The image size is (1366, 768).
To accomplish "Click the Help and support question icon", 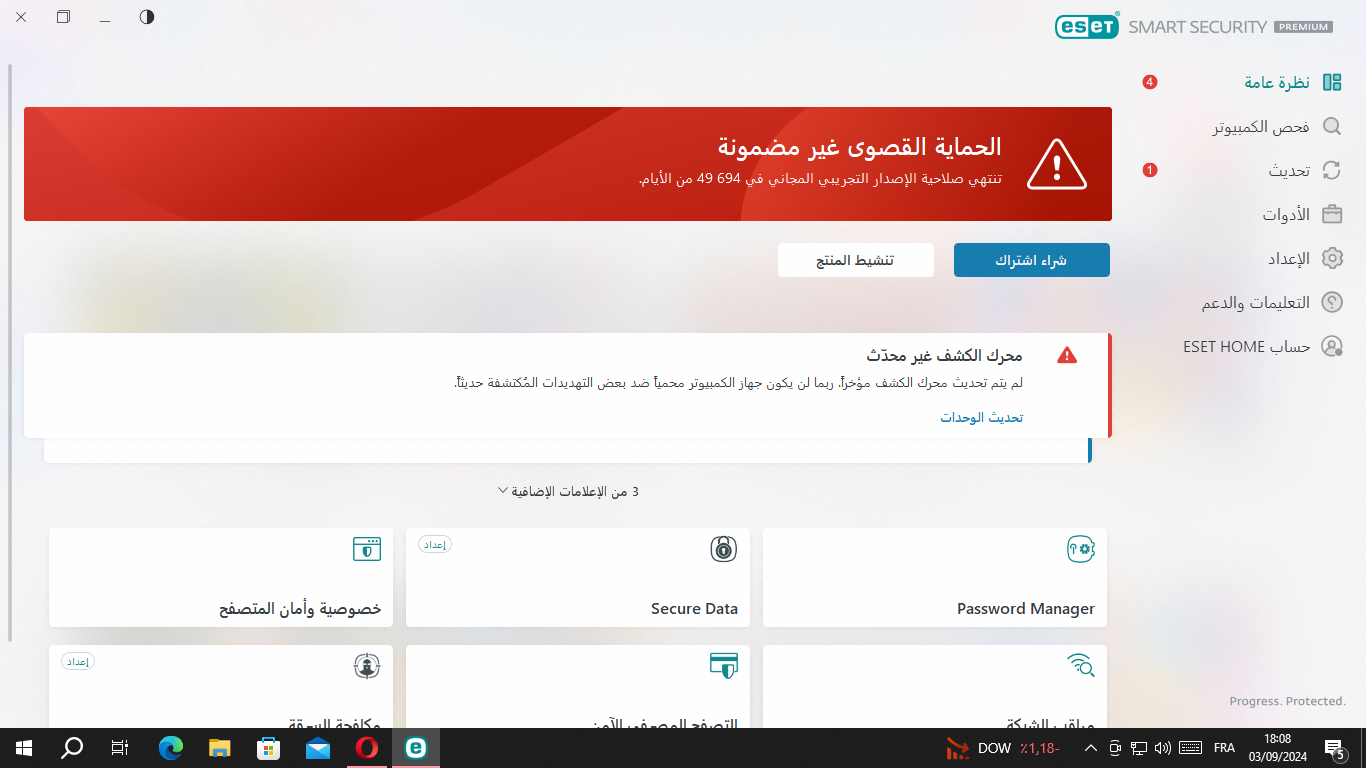I will tap(1332, 302).
